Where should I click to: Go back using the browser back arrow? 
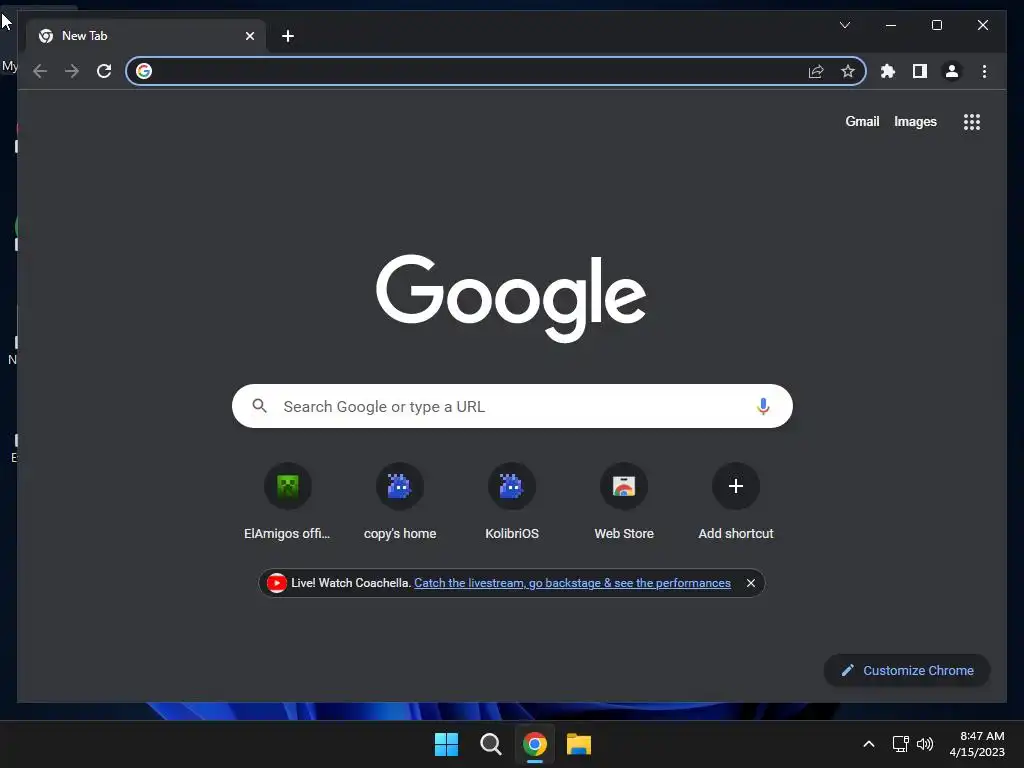point(40,71)
